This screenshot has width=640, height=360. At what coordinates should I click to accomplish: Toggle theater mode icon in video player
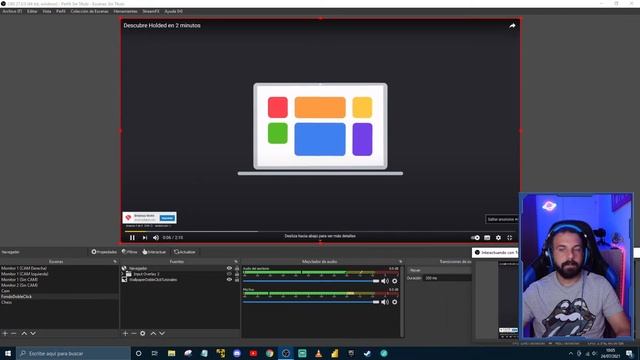[x=487, y=238]
